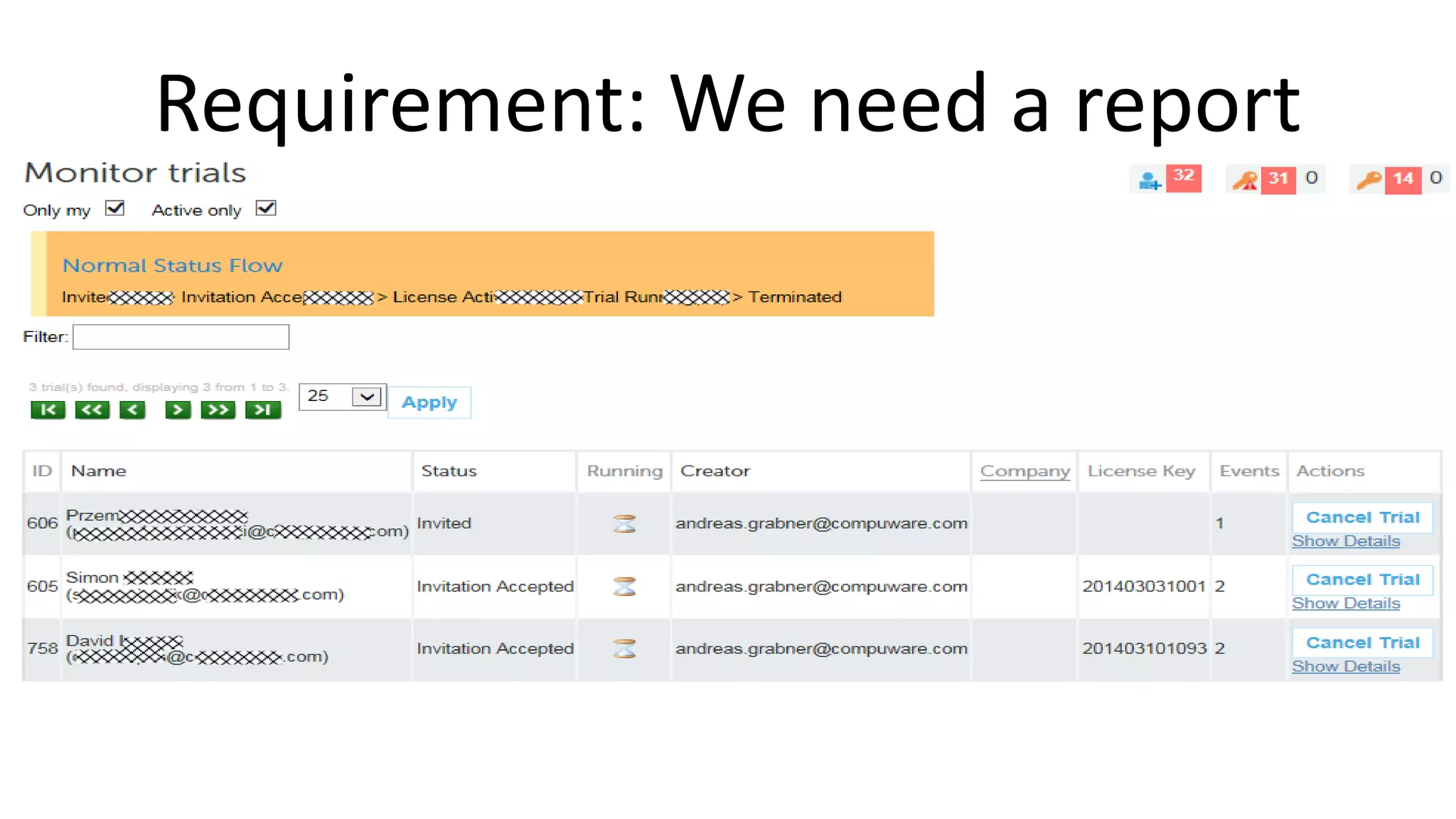This screenshot has width=1456, height=819.
Task: Click the ID cell 605
Action: pos(42,587)
